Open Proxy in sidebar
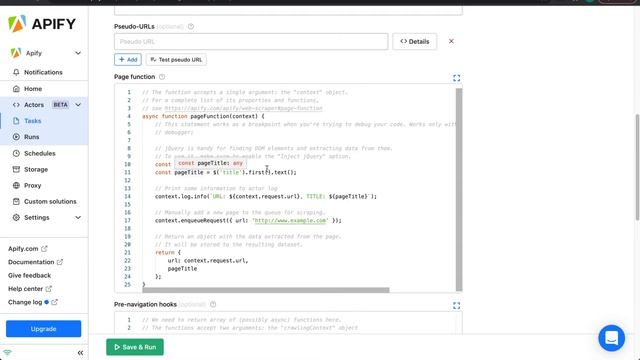The height and width of the screenshot is (360, 640). [x=33, y=185]
